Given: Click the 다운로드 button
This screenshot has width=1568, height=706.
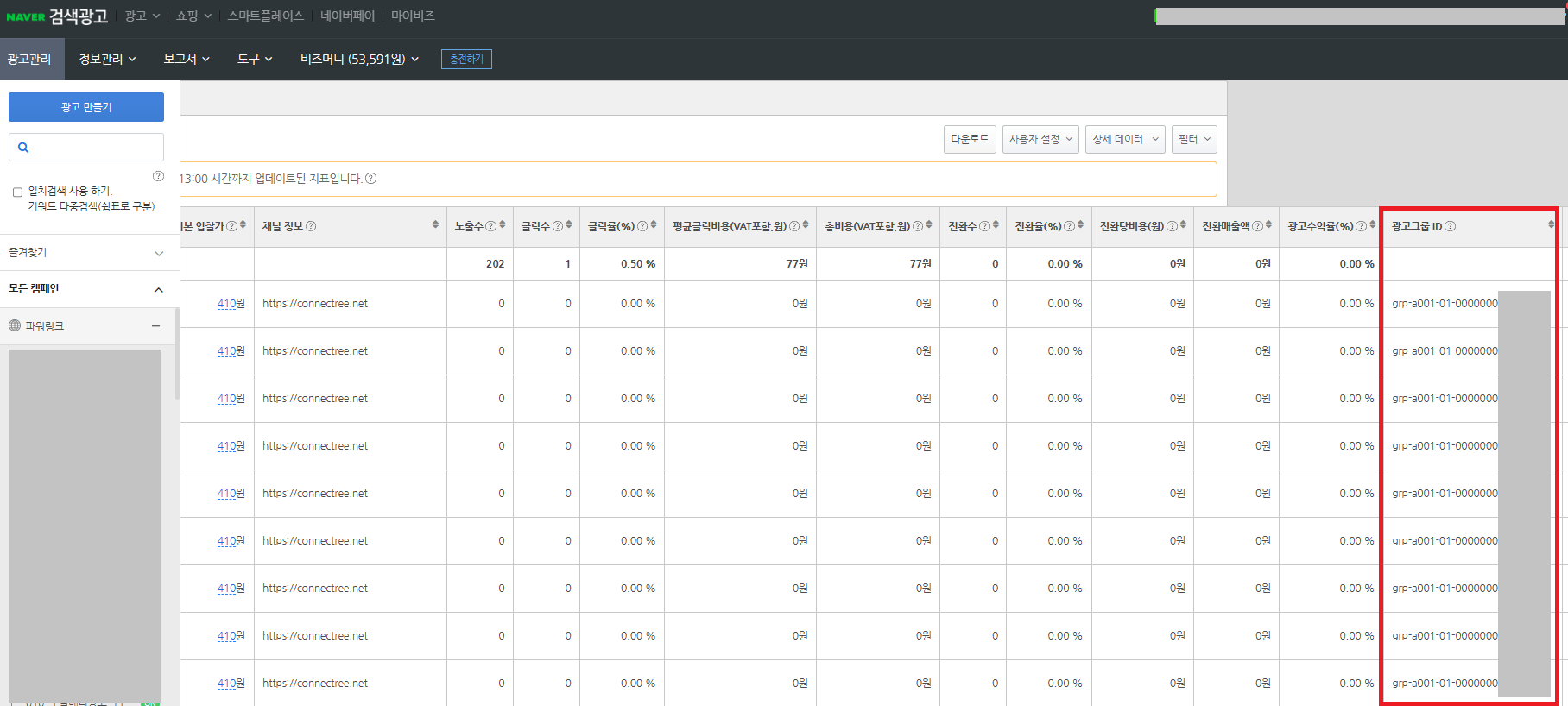Looking at the screenshot, I should pos(970,139).
